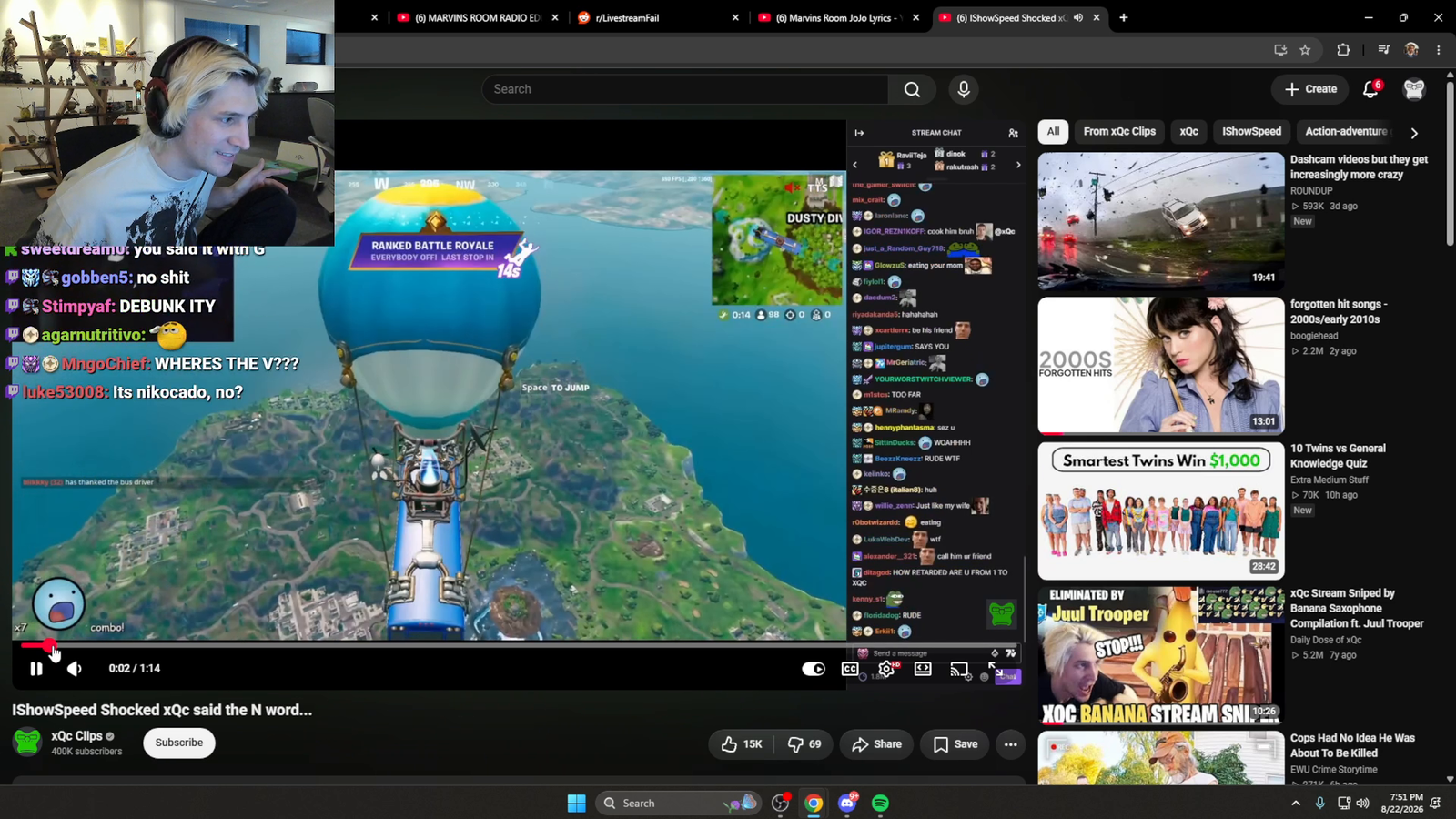Image resolution: width=1456 pixels, height=819 pixels.
Task: Open the clock showing 7:51 PM
Action: [x=1401, y=803]
